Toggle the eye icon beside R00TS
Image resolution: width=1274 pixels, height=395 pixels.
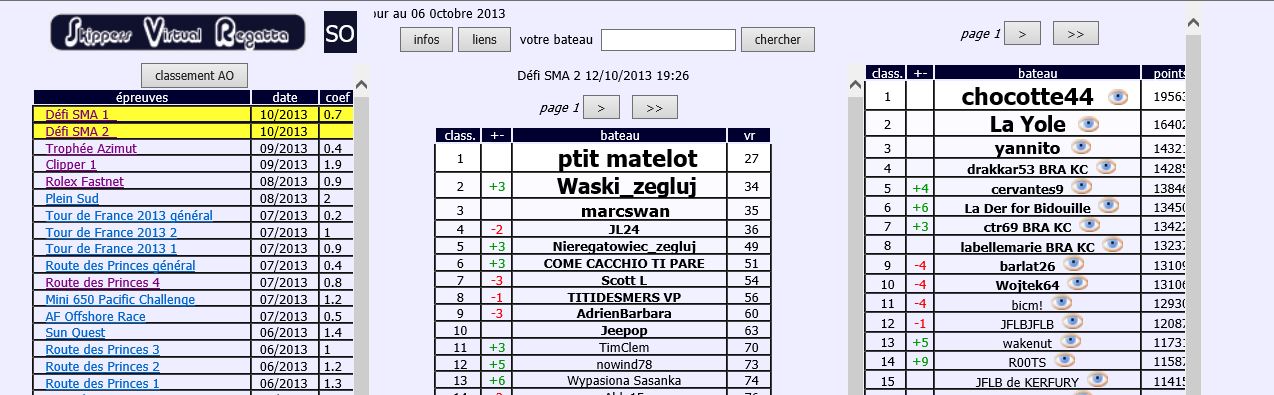[x=1066, y=359]
